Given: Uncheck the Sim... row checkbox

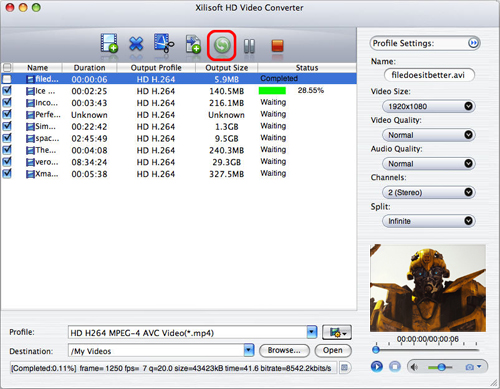Looking at the screenshot, I should (7, 126).
